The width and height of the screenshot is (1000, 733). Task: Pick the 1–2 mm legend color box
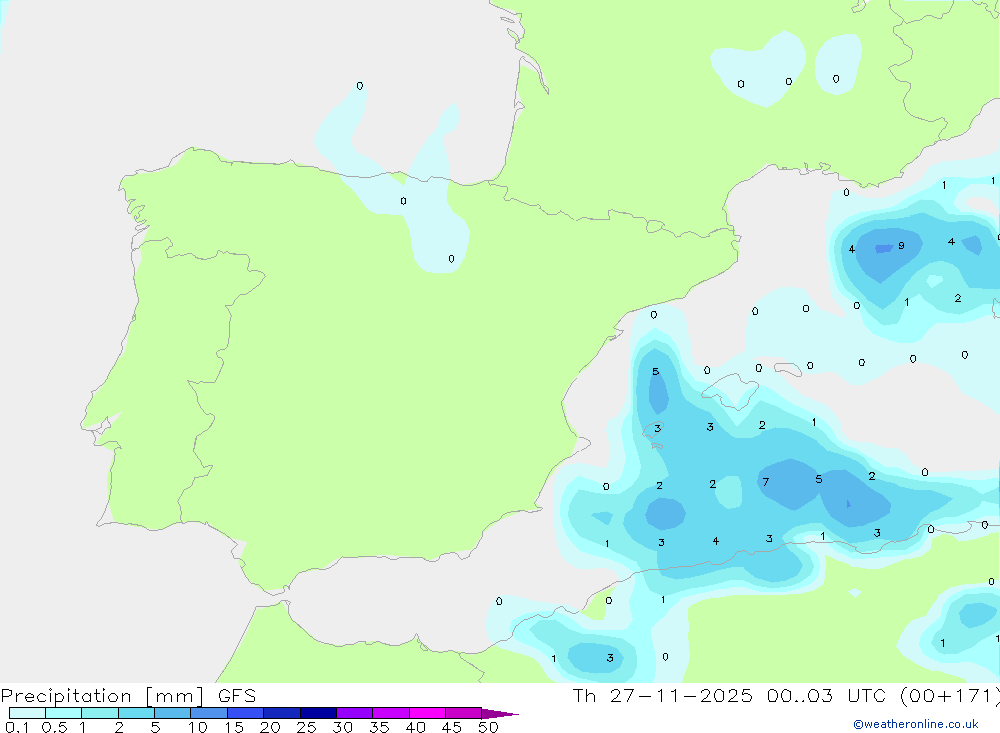pos(100,713)
